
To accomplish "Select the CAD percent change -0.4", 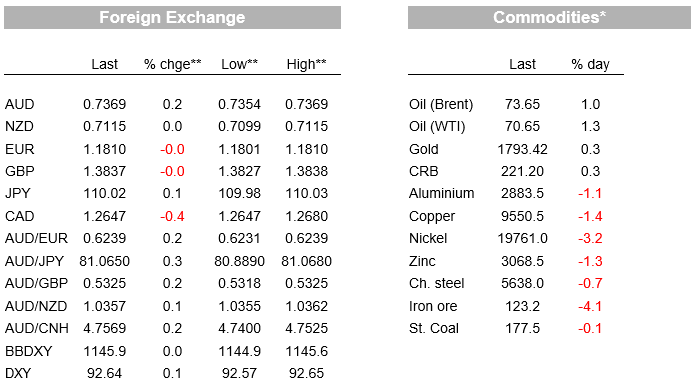I will 172,216.
